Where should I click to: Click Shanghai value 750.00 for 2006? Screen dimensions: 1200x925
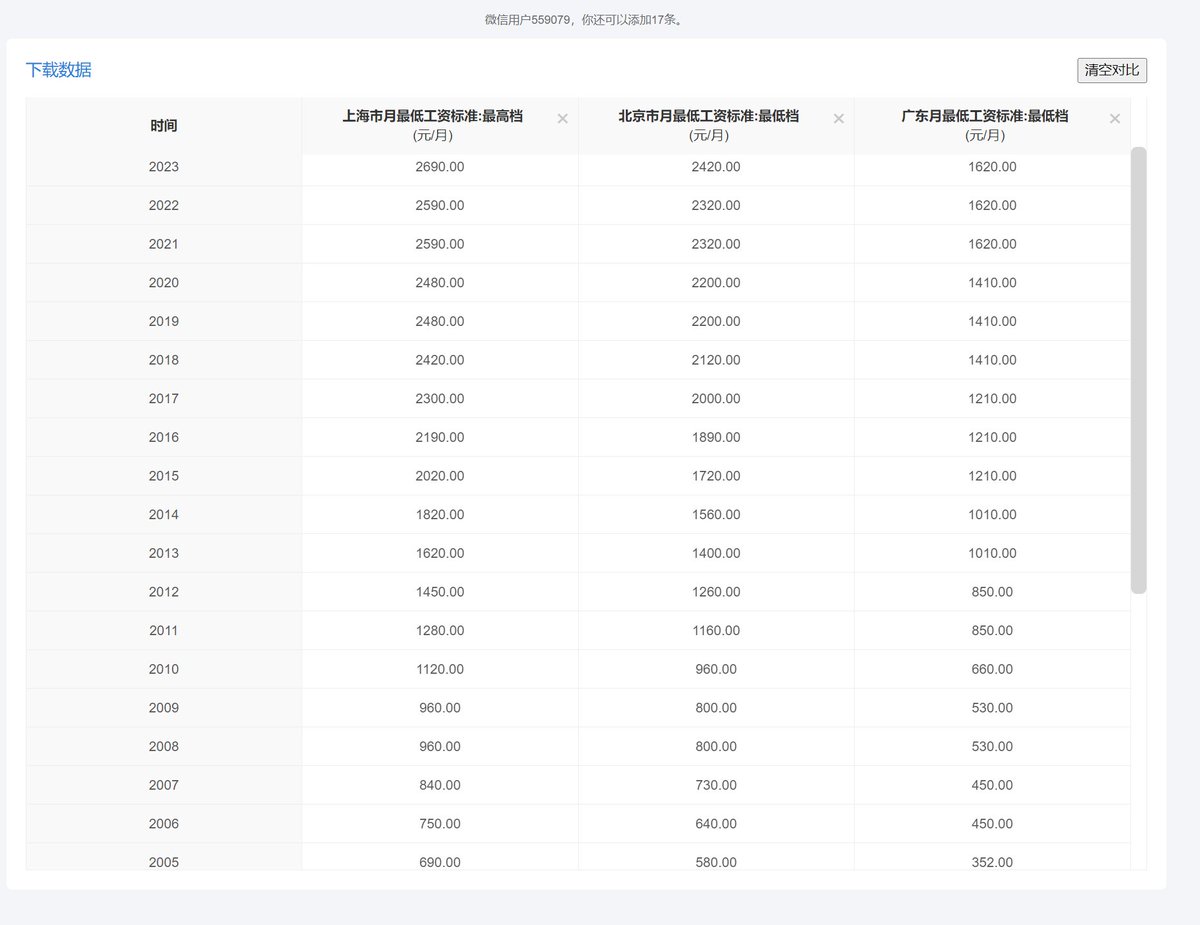(x=440, y=824)
